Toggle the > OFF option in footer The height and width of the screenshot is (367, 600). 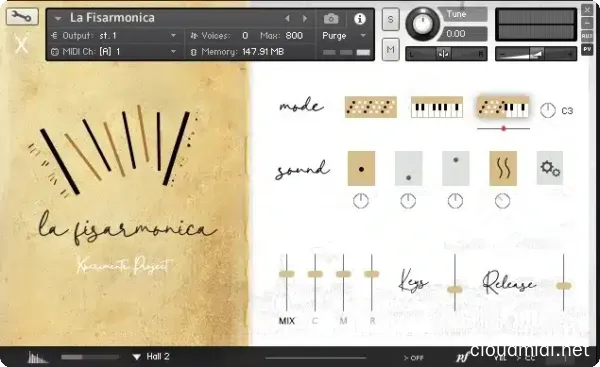(414, 358)
